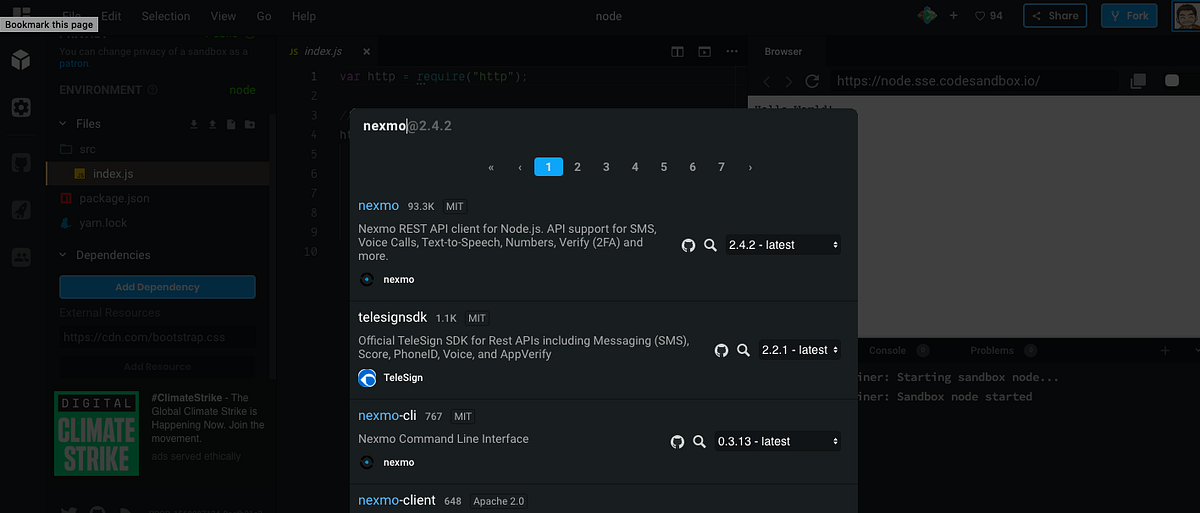The width and height of the screenshot is (1200, 513).
Task: Select the nexmo-cli package title
Action: pos(387,416)
